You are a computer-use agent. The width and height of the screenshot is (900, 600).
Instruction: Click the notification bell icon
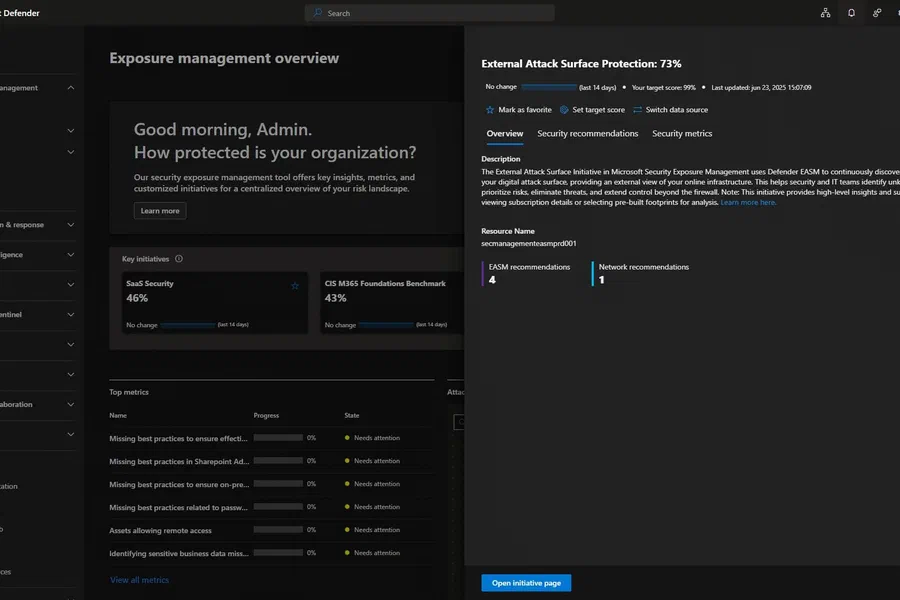[851, 13]
